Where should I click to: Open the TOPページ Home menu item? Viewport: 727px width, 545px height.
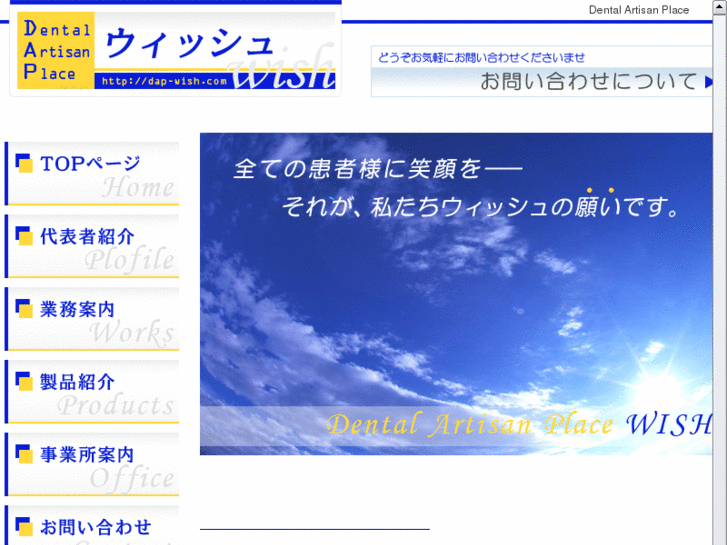click(92, 174)
